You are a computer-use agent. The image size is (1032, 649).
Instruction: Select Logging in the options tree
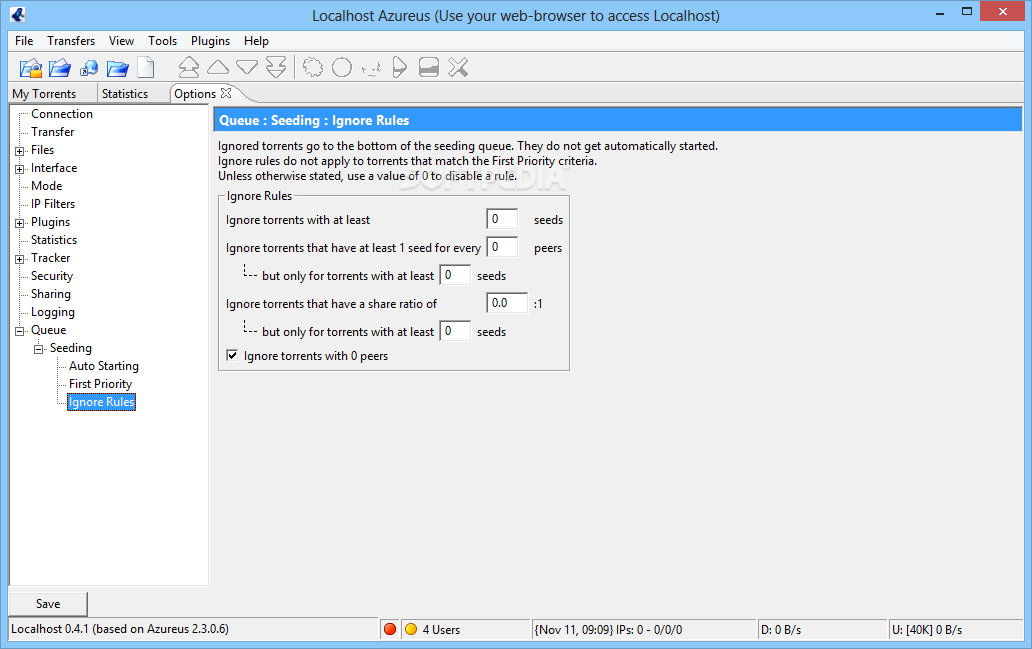coord(53,312)
